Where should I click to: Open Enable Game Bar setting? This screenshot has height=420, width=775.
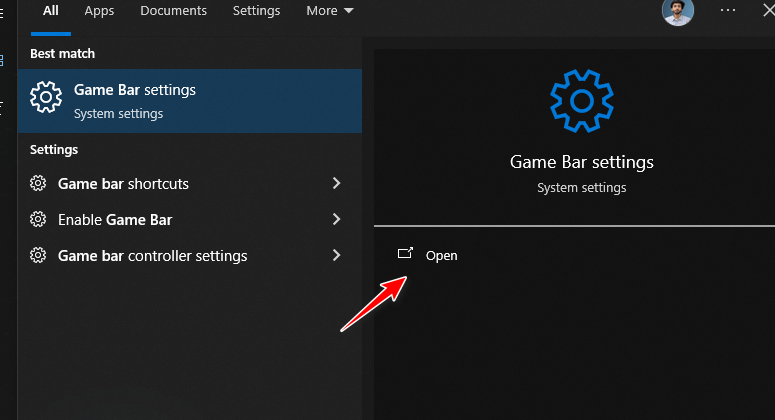click(190, 219)
